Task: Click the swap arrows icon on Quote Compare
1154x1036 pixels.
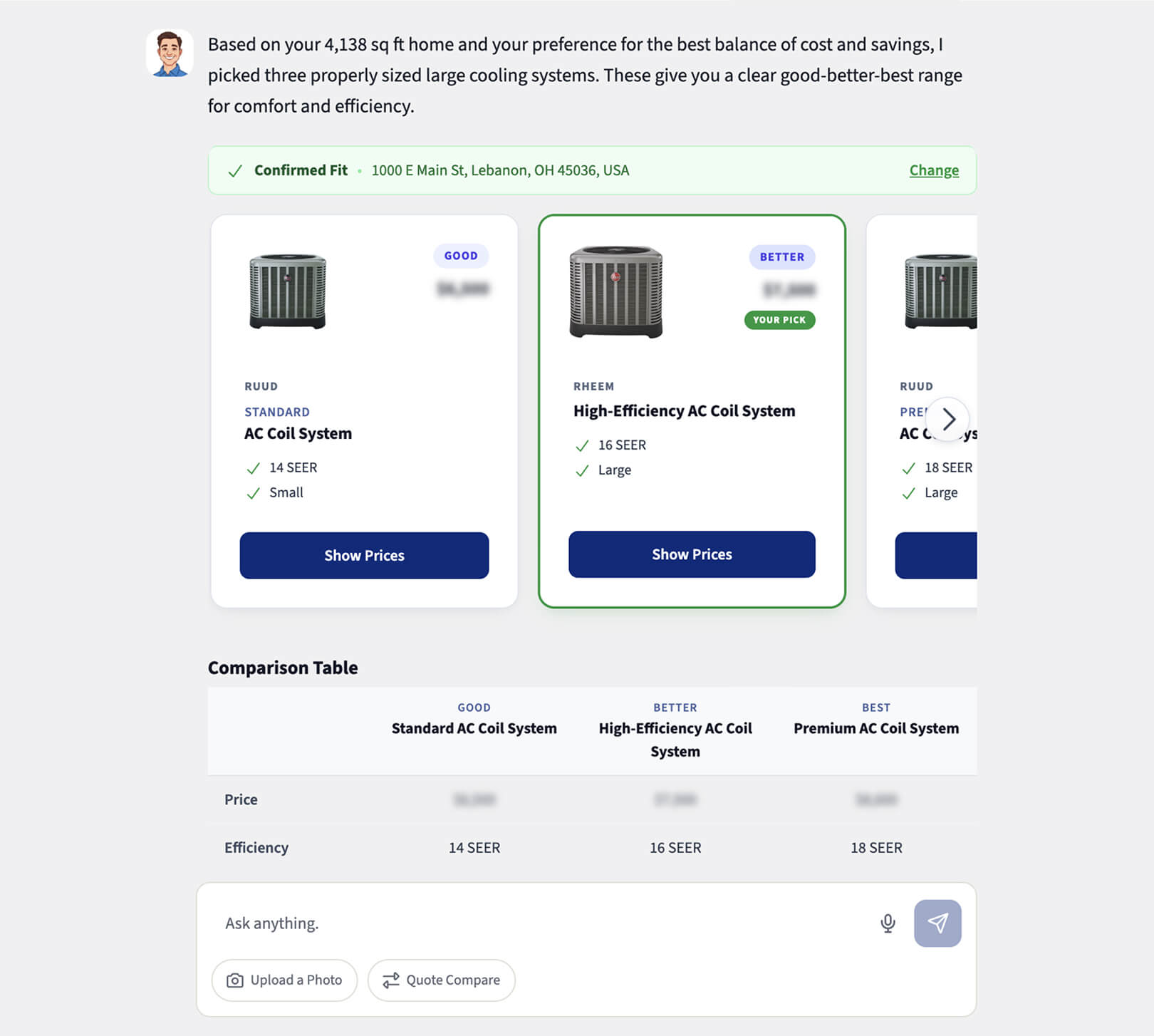Action: (x=390, y=980)
